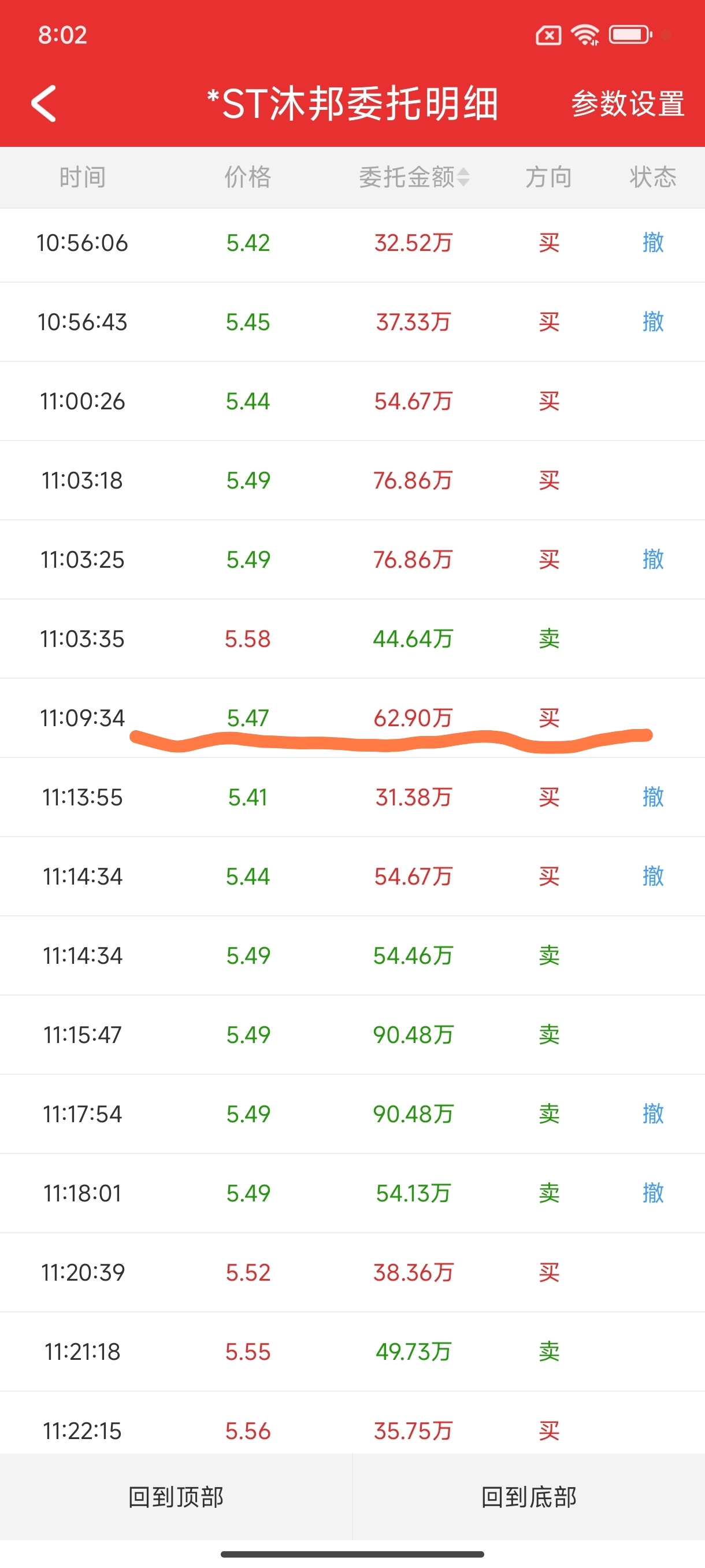Select the 状态 column header
Screen dimensions: 705x1568
[652, 177]
